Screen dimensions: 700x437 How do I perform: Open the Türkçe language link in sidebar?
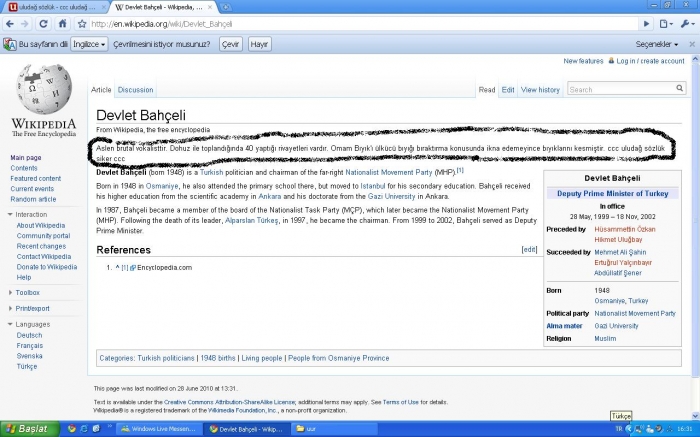point(27,366)
